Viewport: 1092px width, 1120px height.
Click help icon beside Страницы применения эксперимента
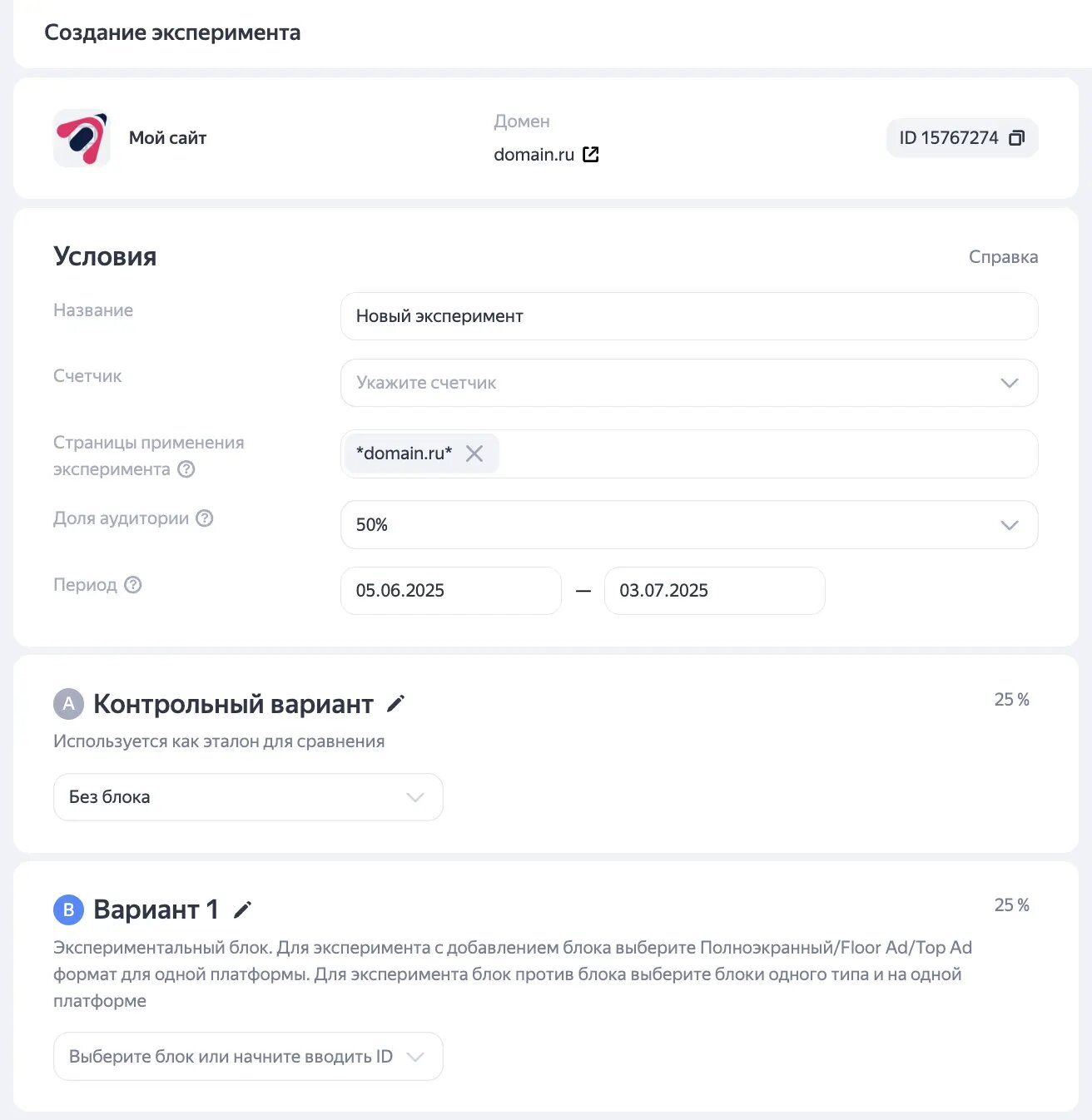186,469
